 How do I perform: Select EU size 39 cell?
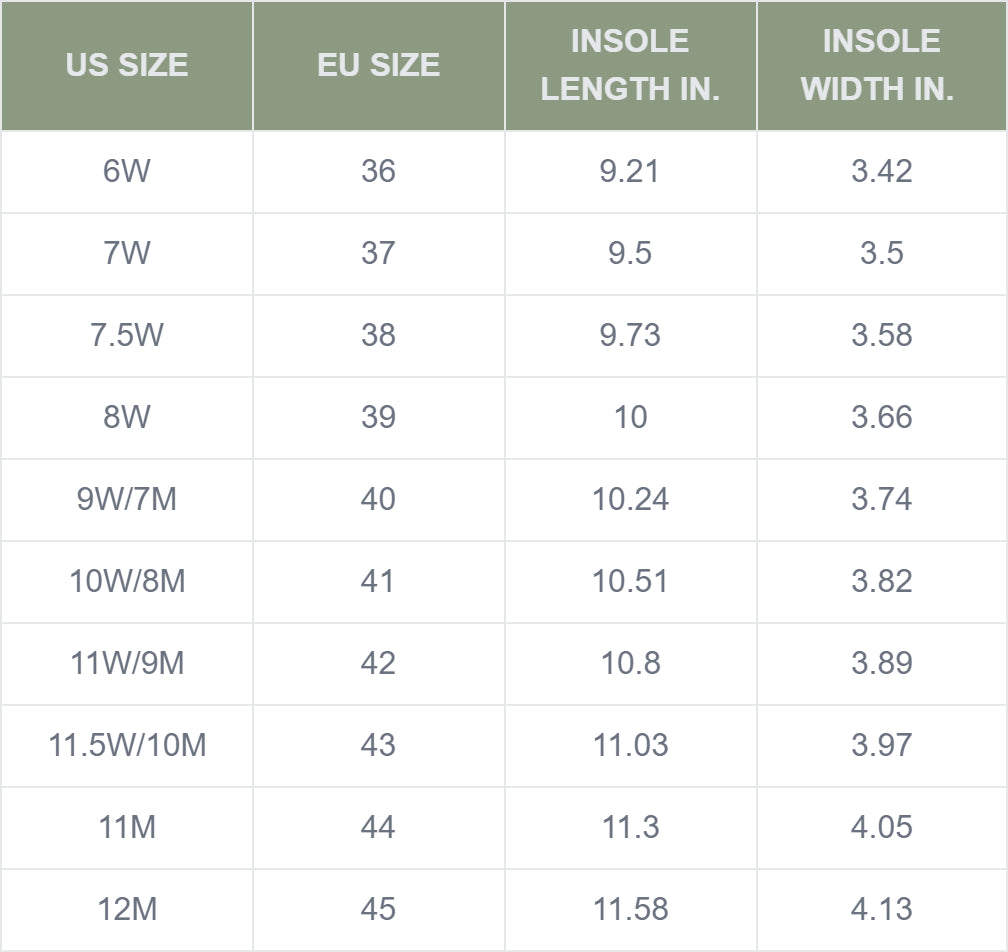tap(379, 417)
